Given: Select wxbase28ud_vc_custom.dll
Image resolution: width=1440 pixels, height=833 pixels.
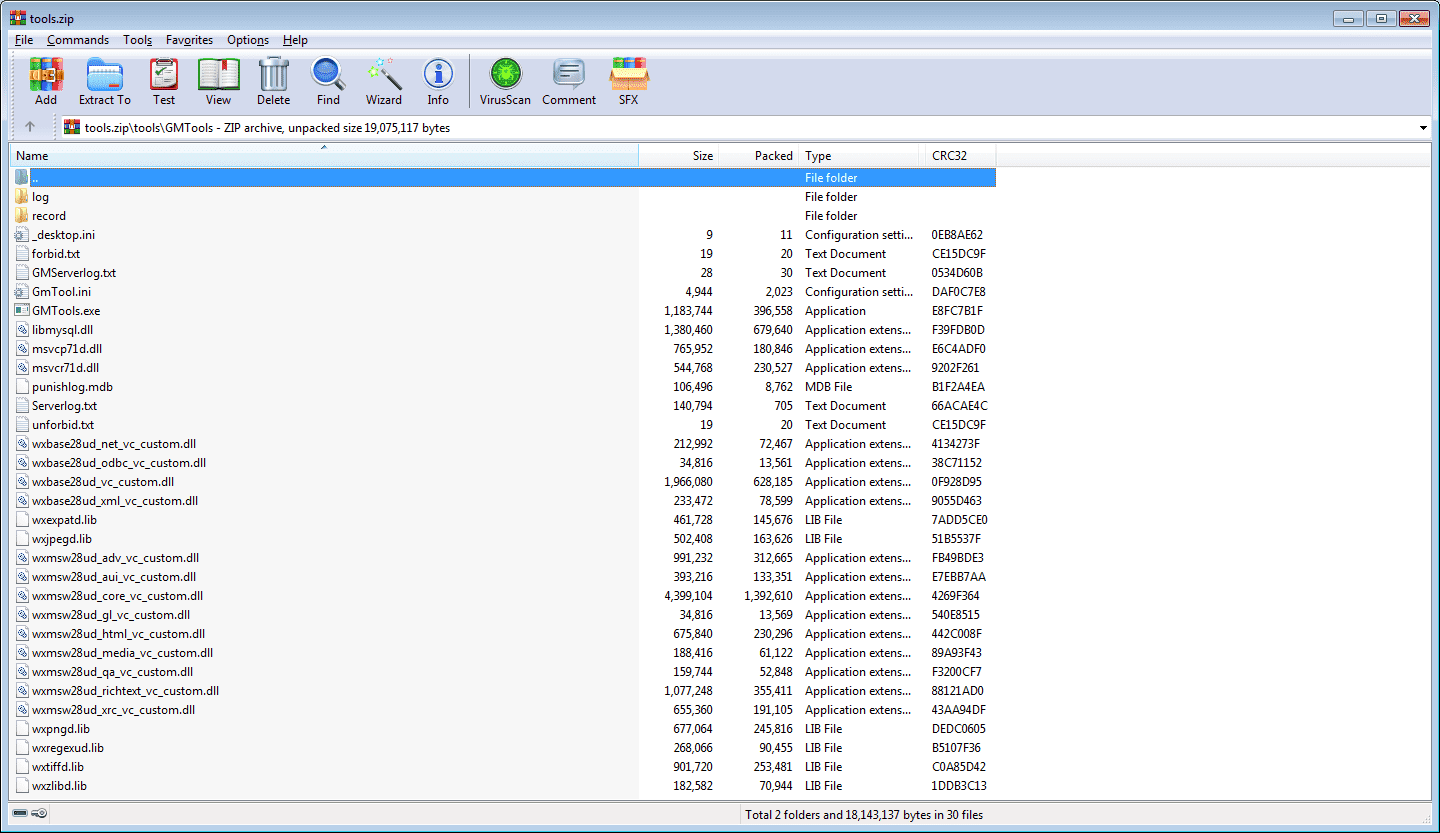Looking at the screenshot, I should [103, 482].
